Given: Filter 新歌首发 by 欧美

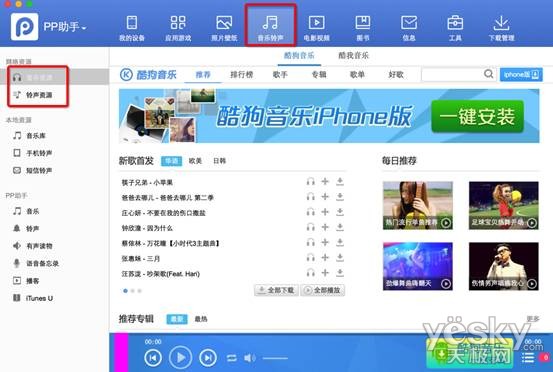Looking at the screenshot, I should pos(195,161).
